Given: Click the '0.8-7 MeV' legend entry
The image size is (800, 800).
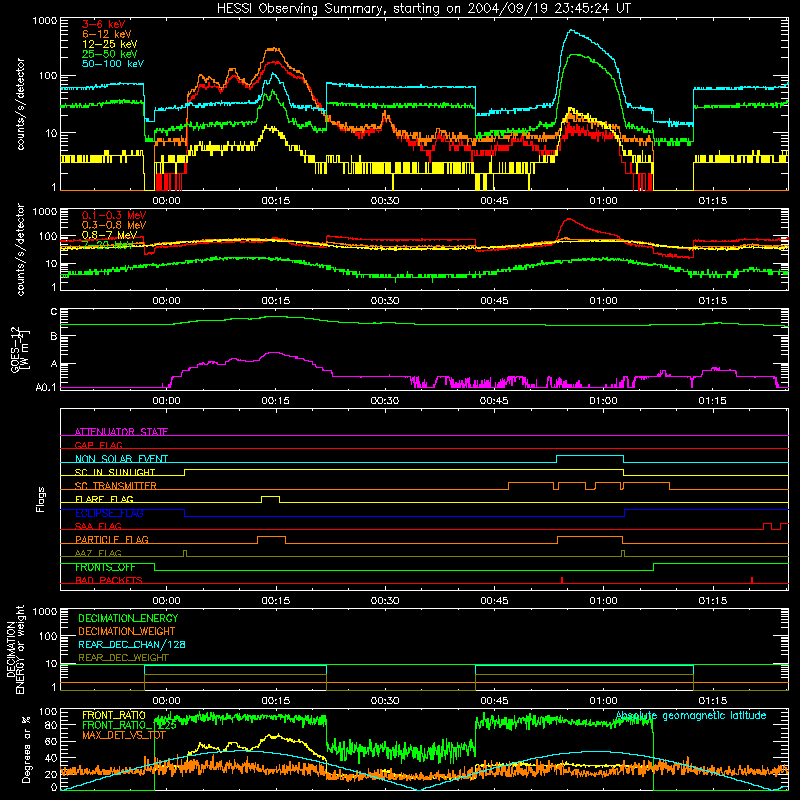Looking at the screenshot, I should (x=110, y=235).
